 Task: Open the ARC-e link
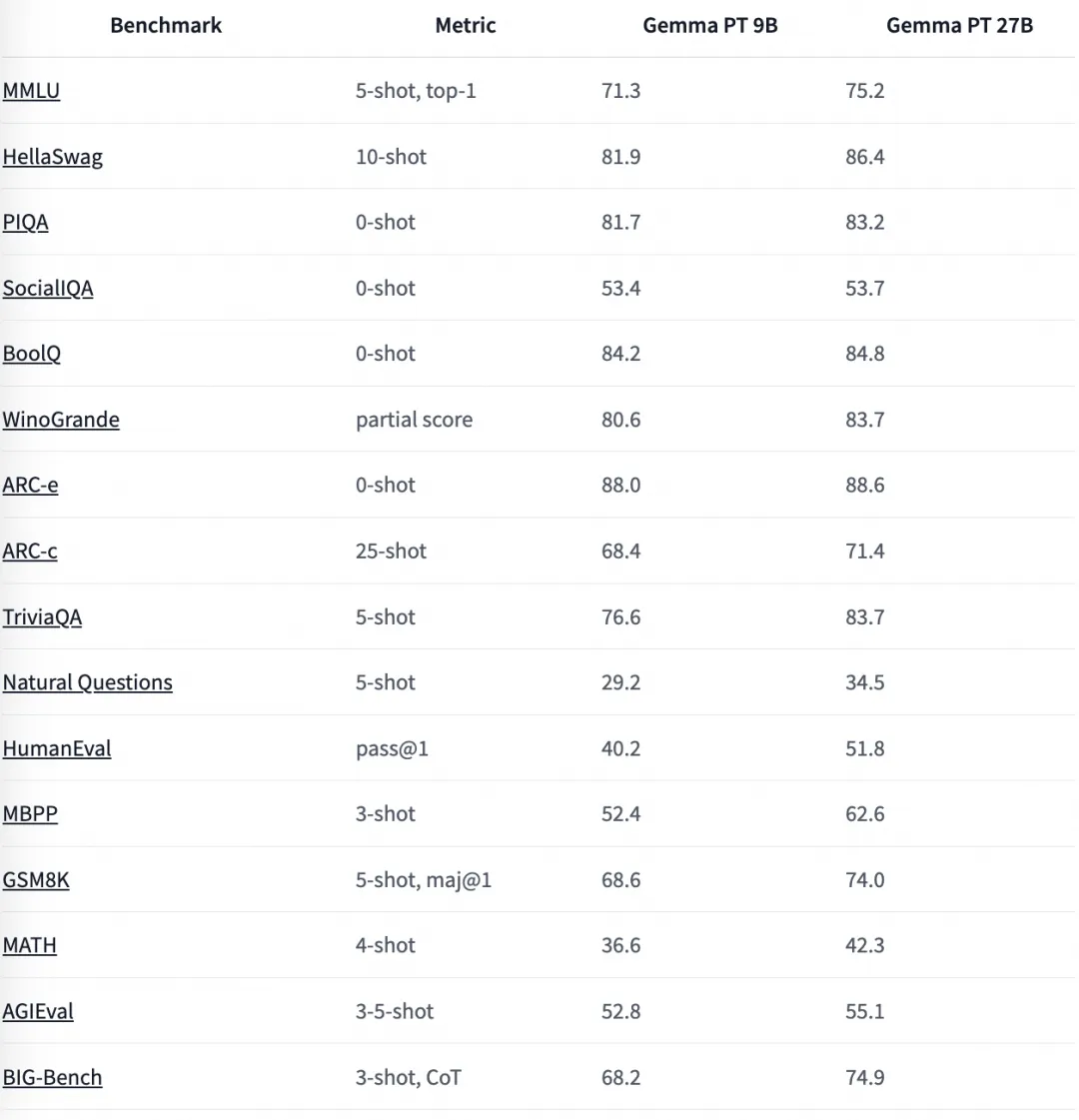coord(30,486)
